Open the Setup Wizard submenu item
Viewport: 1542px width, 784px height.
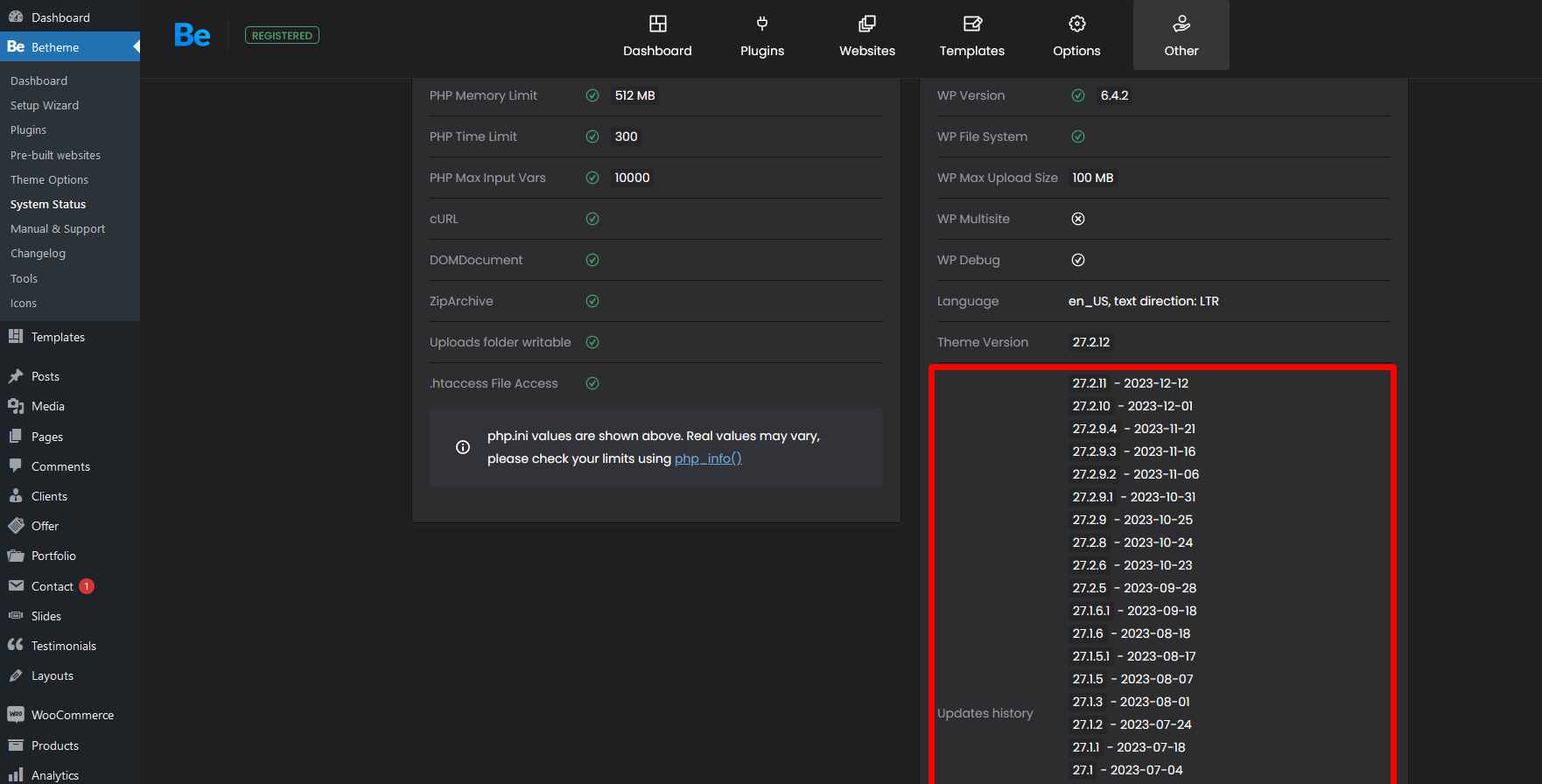pos(45,105)
